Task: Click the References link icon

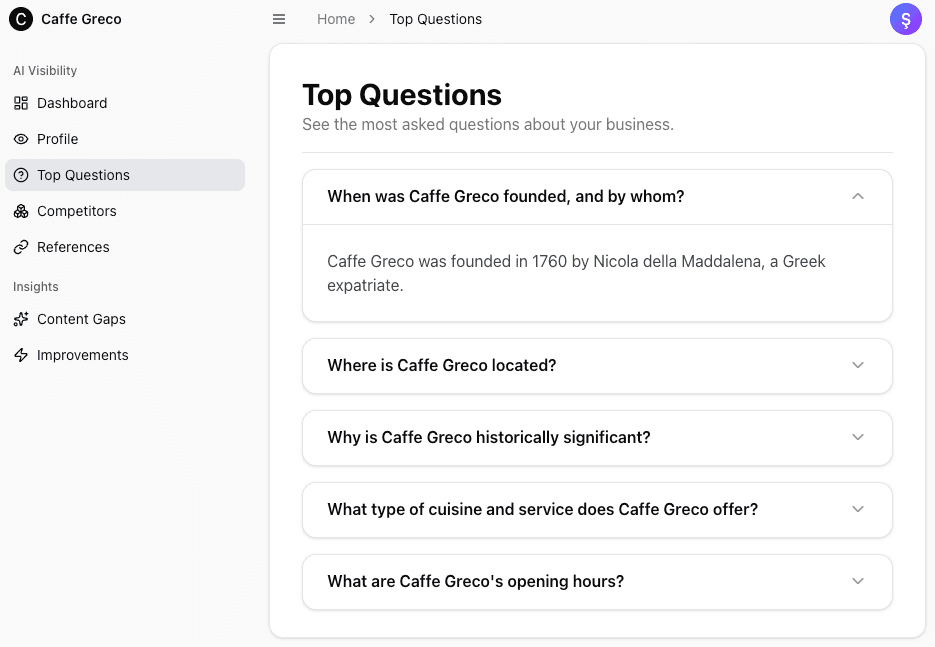Action: [21, 247]
